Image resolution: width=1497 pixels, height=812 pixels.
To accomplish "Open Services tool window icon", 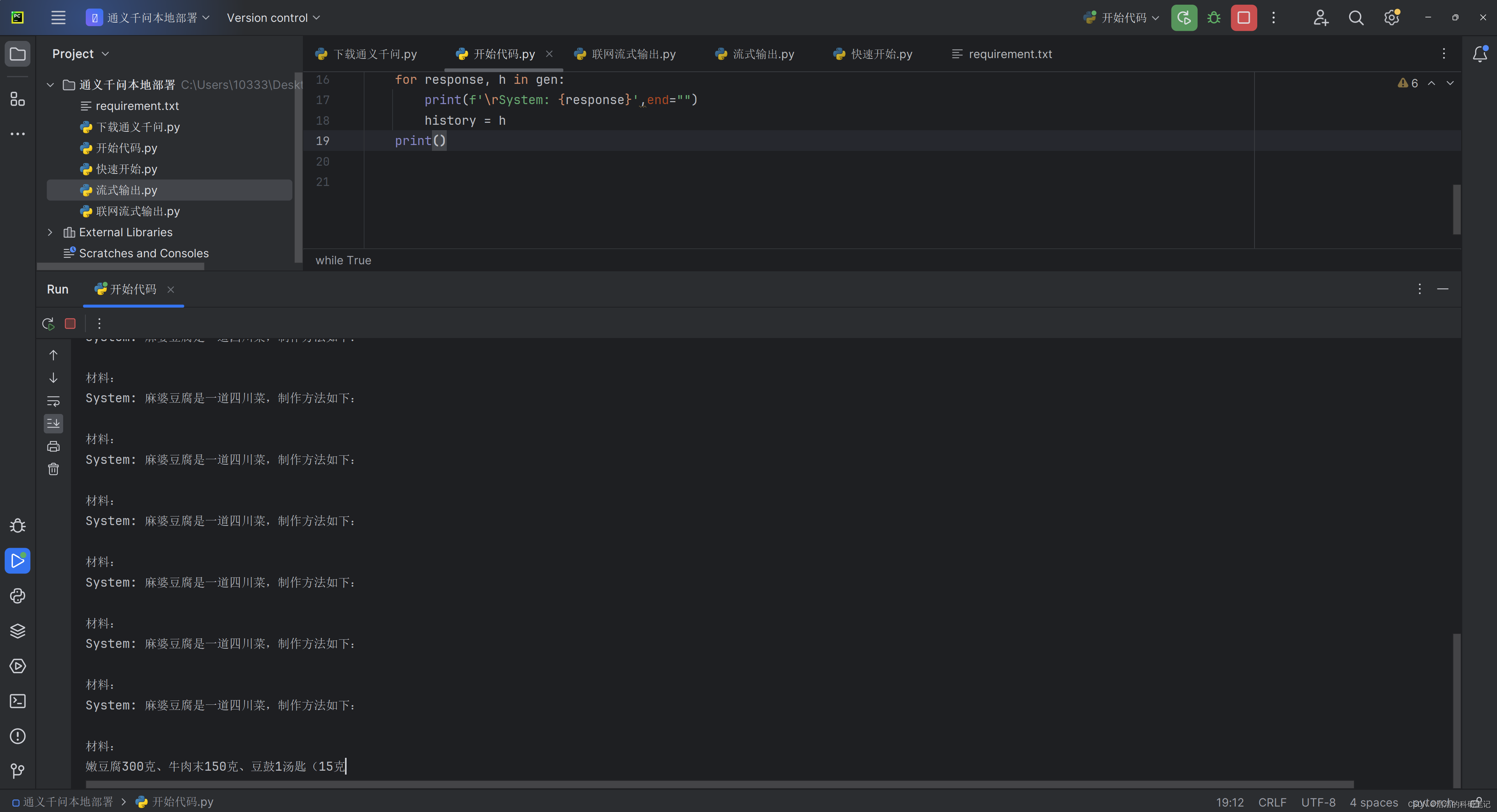I will tap(18, 666).
